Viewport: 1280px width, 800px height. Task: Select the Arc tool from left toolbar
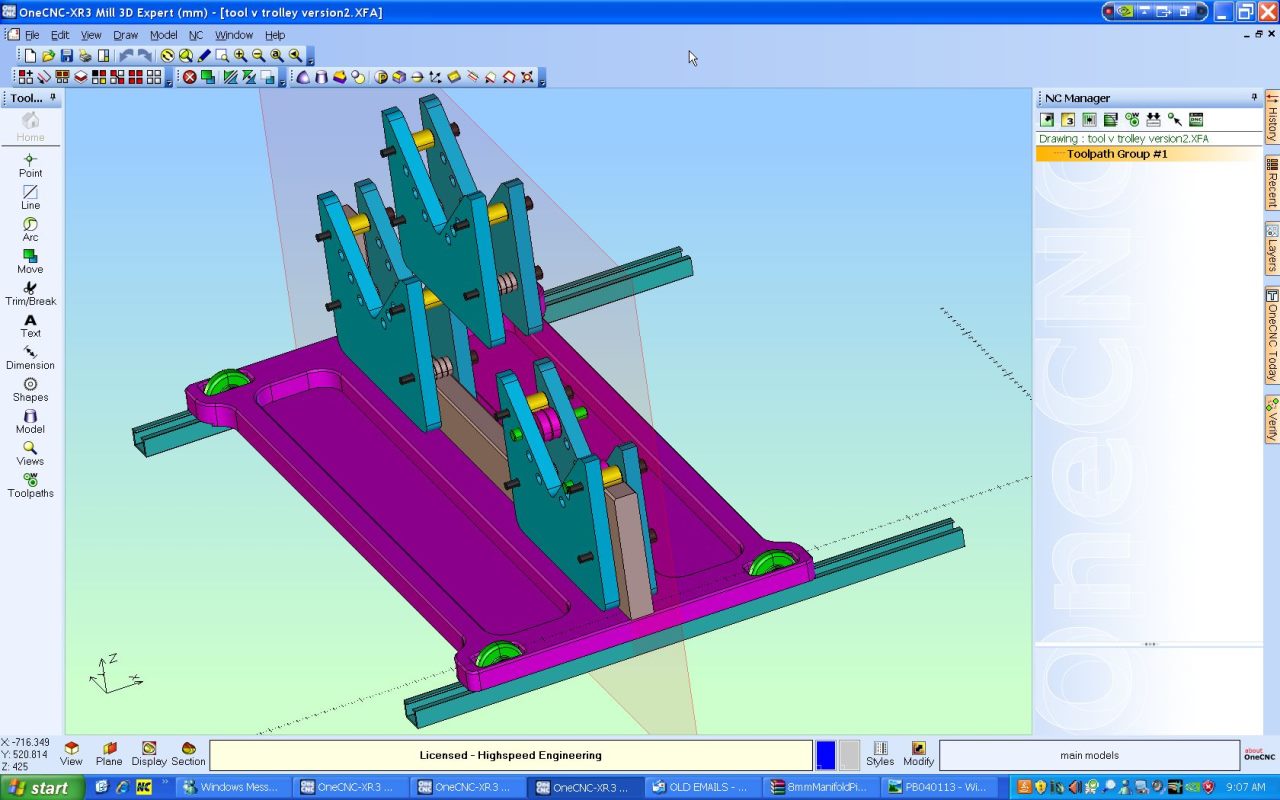tap(30, 228)
